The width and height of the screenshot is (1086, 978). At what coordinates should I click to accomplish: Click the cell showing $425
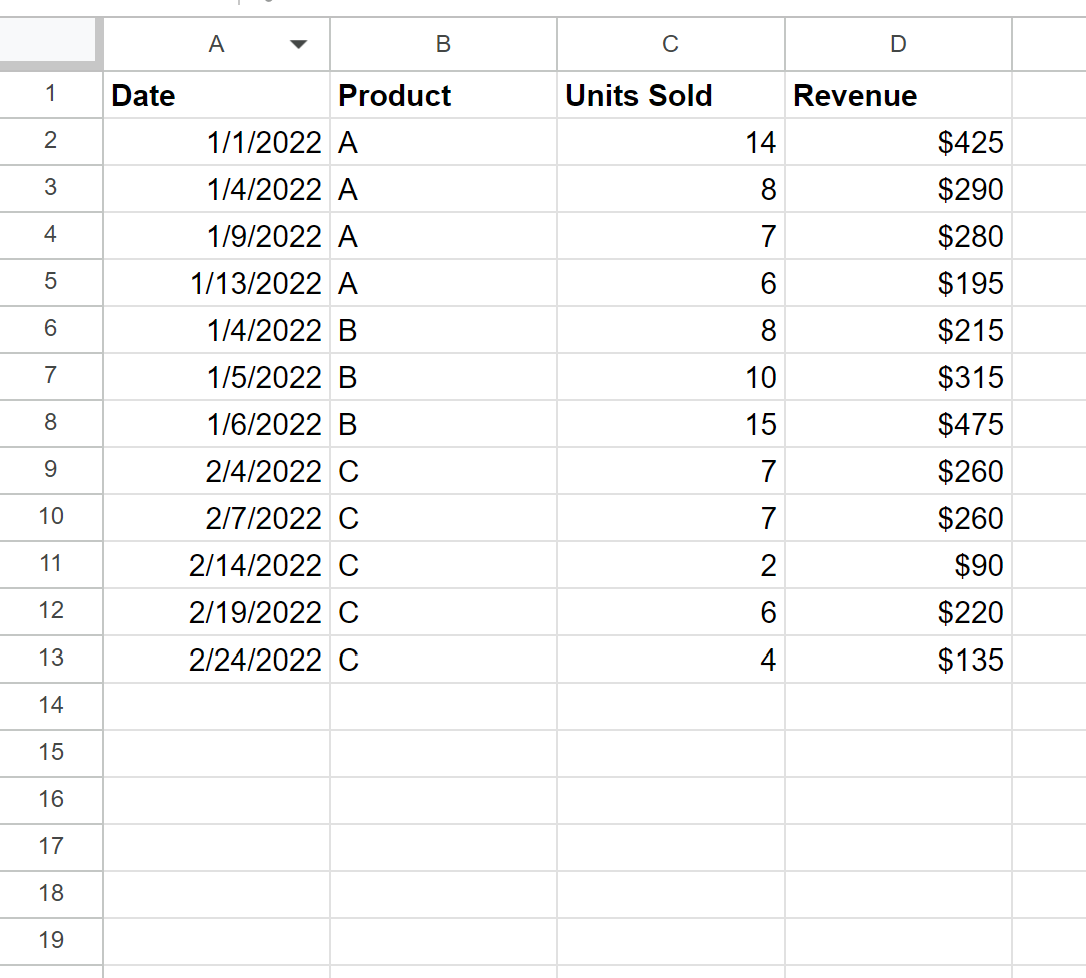click(x=897, y=142)
